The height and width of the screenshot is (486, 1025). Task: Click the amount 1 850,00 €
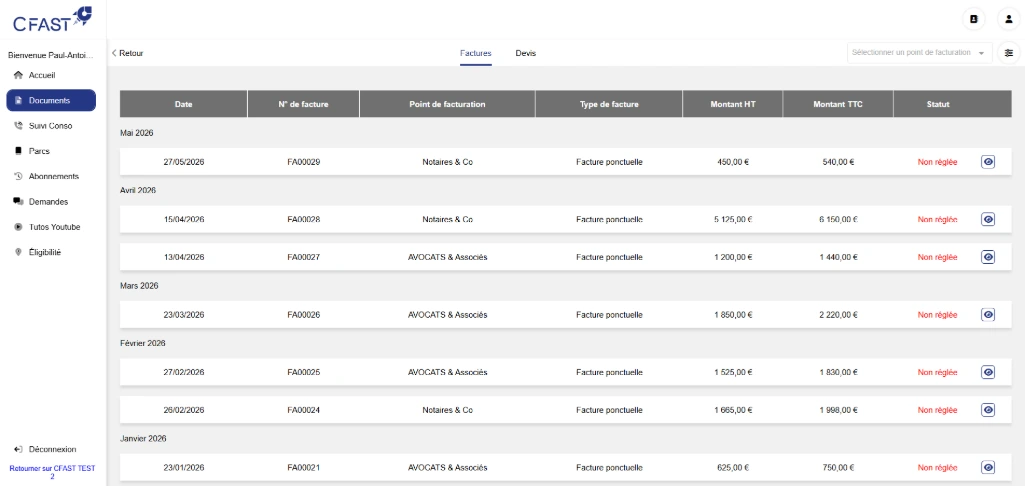coord(733,315)
